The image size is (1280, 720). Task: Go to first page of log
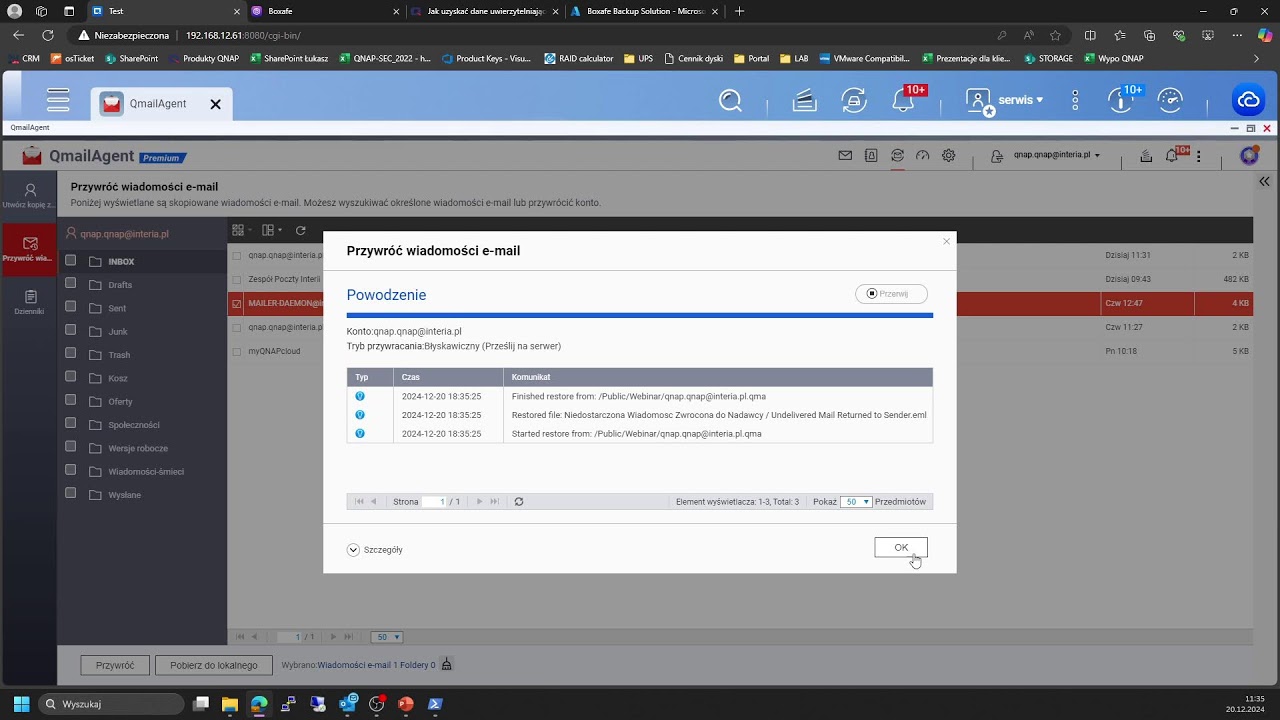(360, 502)
